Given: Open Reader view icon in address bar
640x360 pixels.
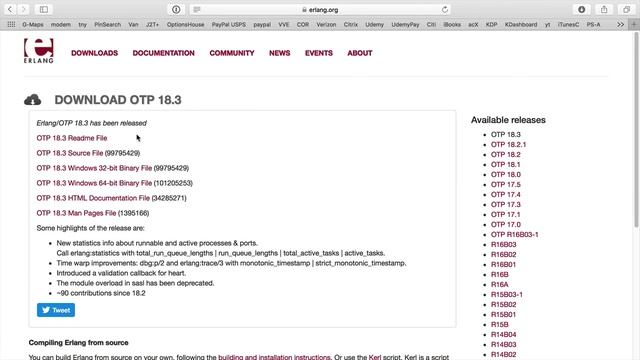Looking at the screenshot, I should pos(197,9).
